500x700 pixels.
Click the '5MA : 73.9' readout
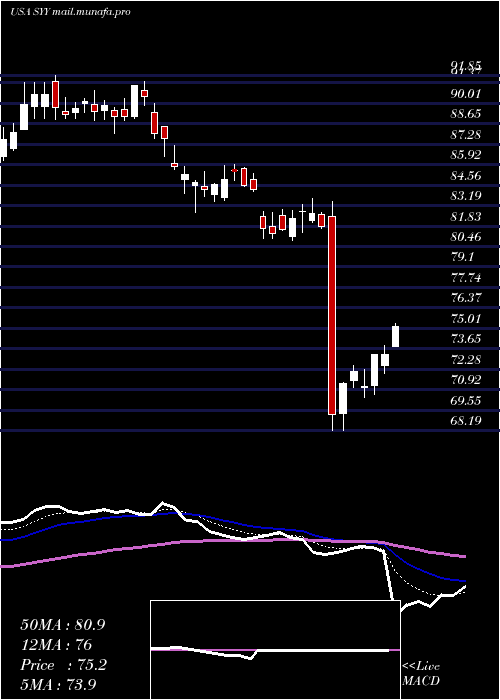tap(59, 685)
